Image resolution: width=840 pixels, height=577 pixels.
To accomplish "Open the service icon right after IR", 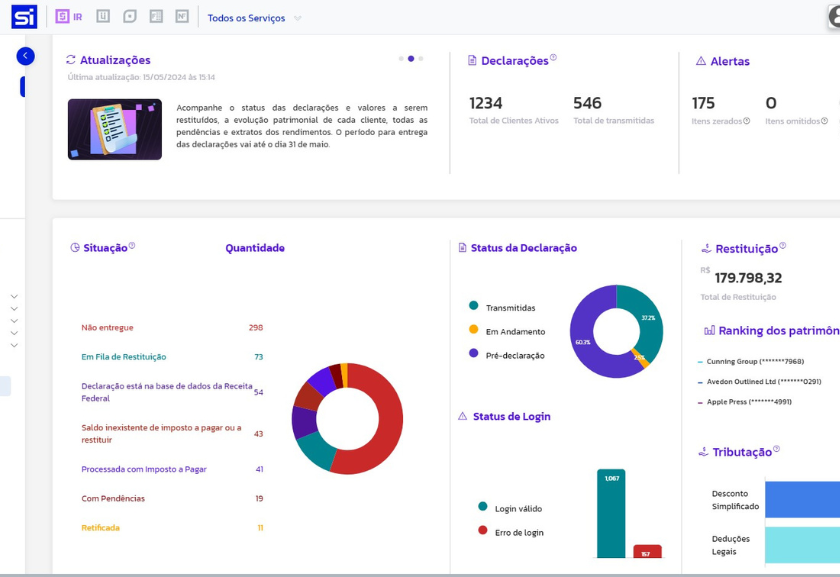I will click(103, 17).
